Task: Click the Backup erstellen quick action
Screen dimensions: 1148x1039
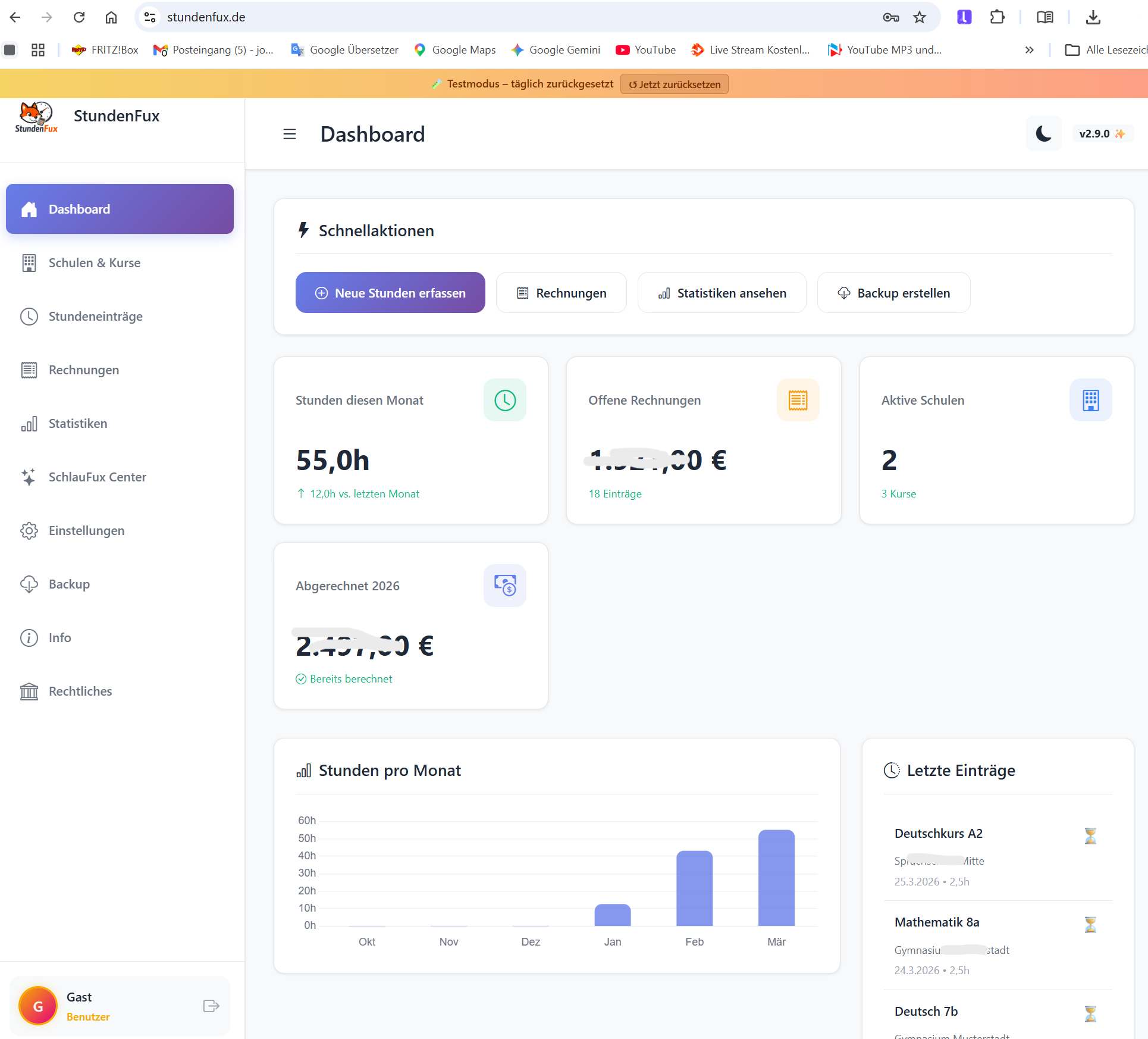Action: 893,292
